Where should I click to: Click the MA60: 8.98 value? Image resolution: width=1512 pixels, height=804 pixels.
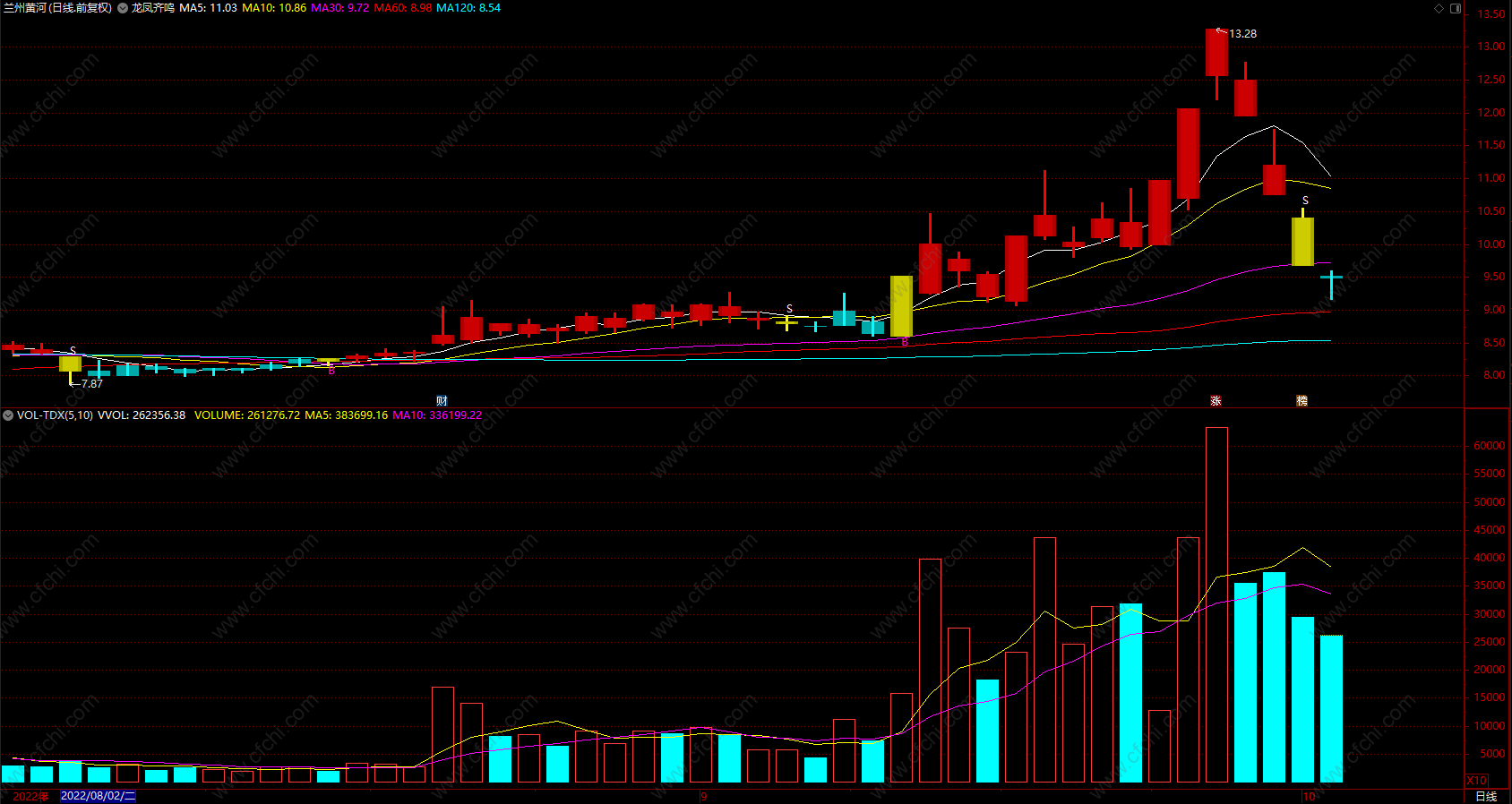(402, 8)
